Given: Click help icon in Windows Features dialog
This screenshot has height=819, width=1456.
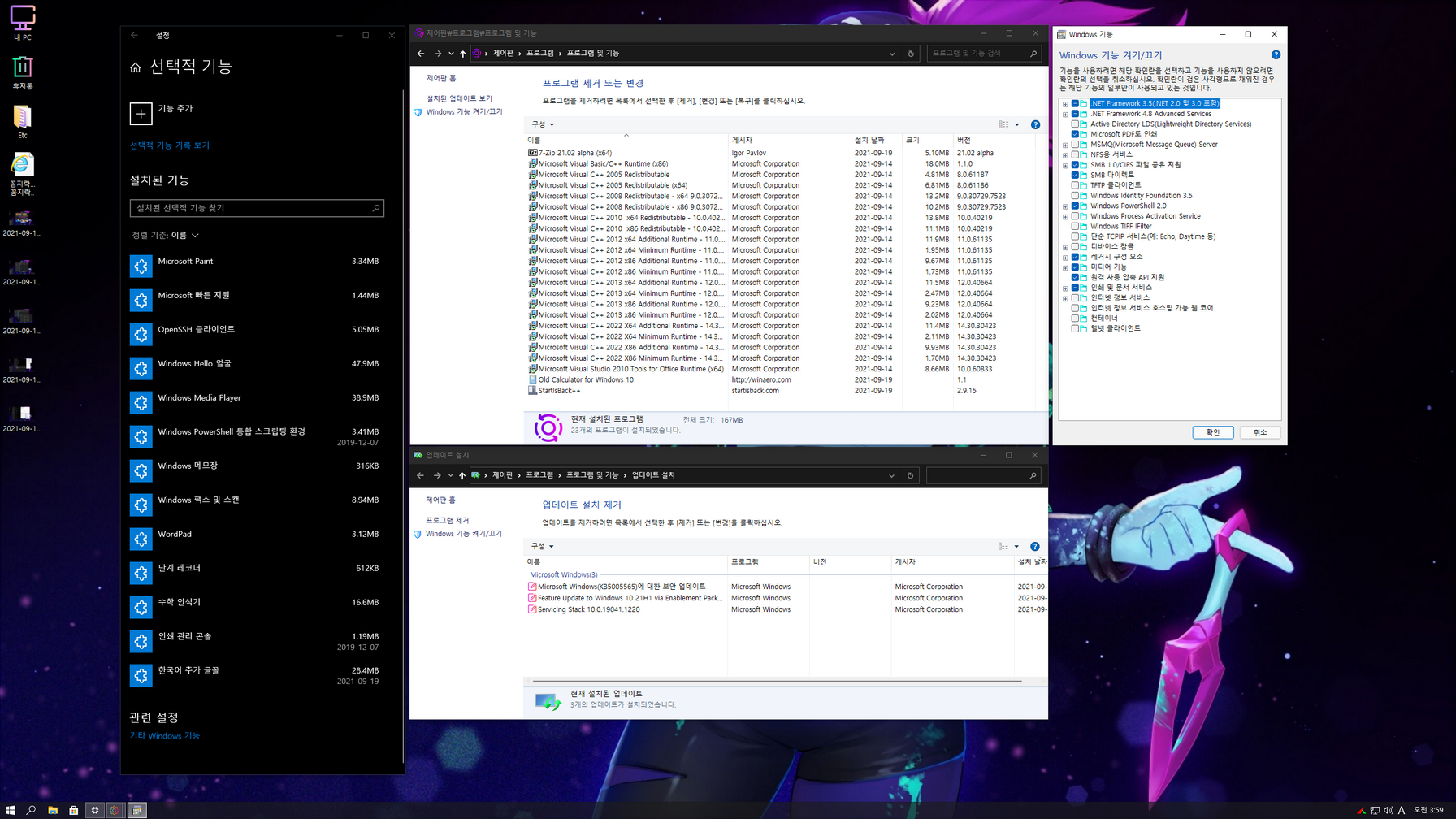Looking at the screenshot, I should (x=1276, y=55).
